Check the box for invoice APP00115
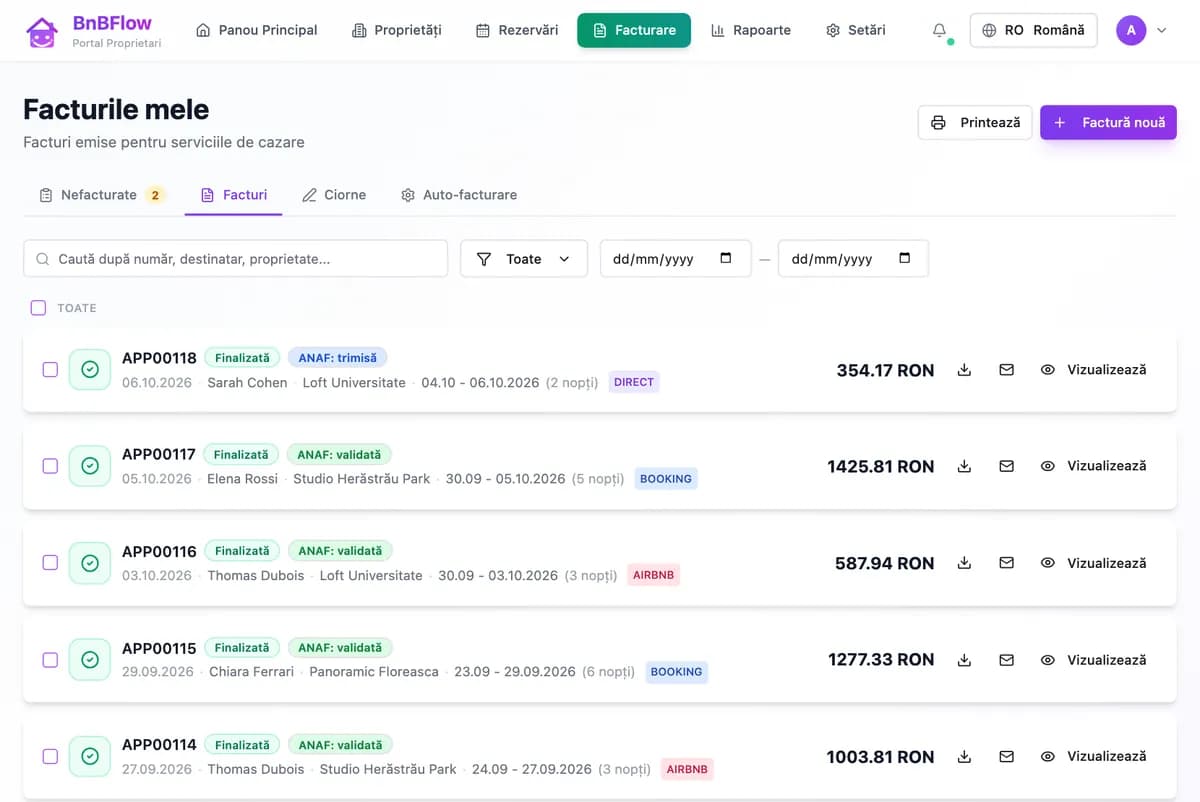Image resolution: width=1200 pixels, height=802 pixels. click(50, 660)
